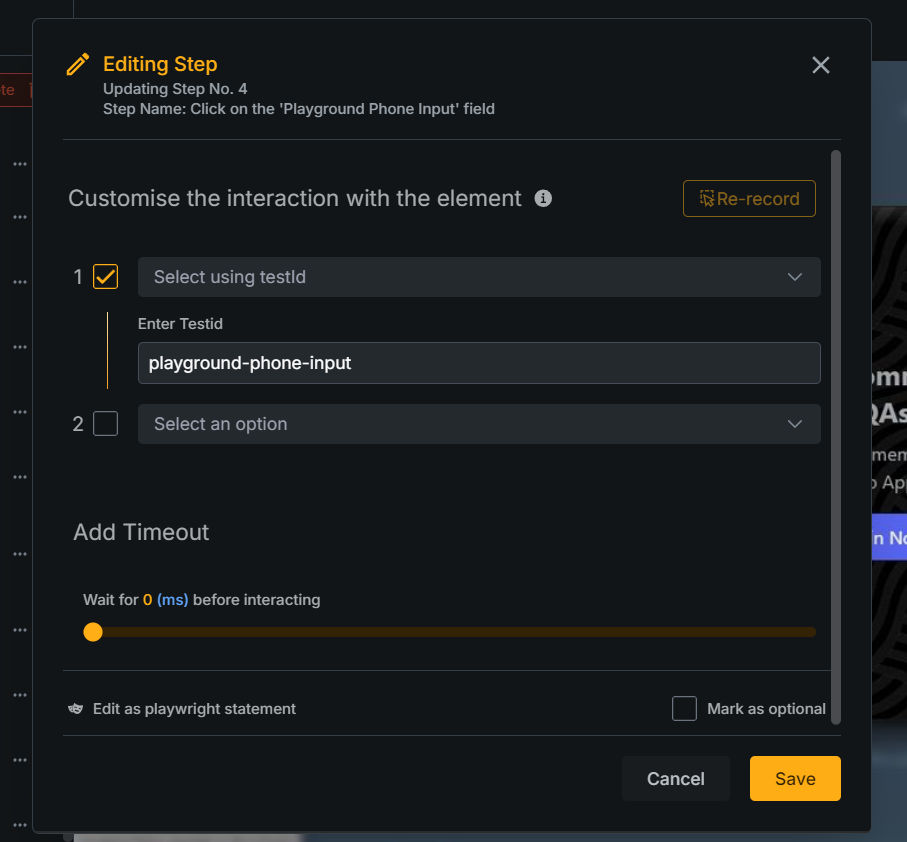Click chevron arrow of testId dropdown

(795, 277)
